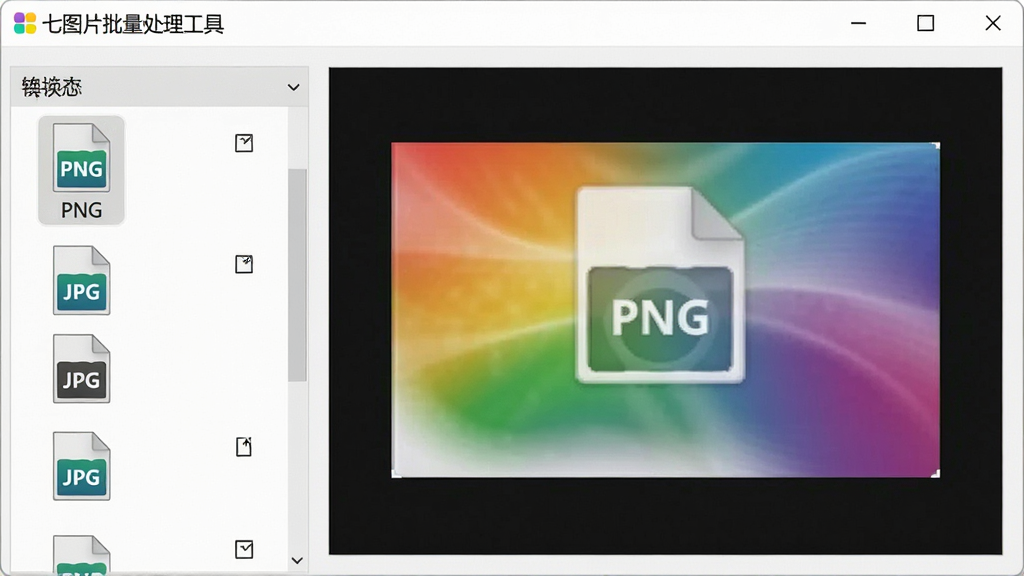Click the small action icon beside the PNG file
Viewport: 1024px width, 576px height.
pos(244,143)
